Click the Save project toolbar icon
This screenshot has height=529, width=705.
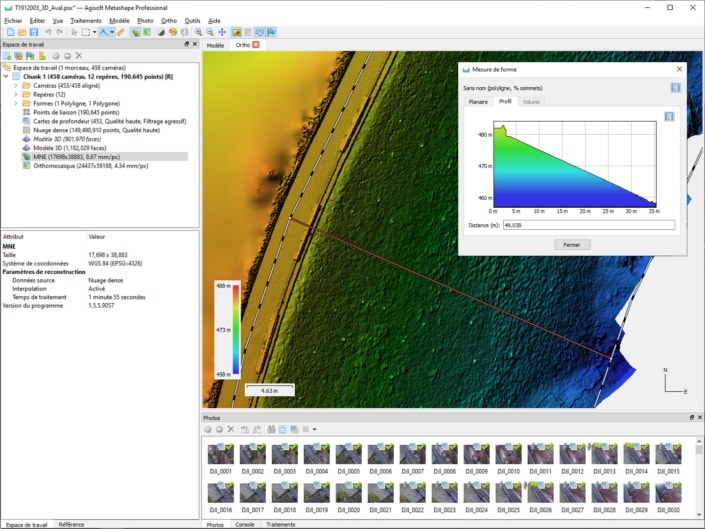[x=32, y=32]
